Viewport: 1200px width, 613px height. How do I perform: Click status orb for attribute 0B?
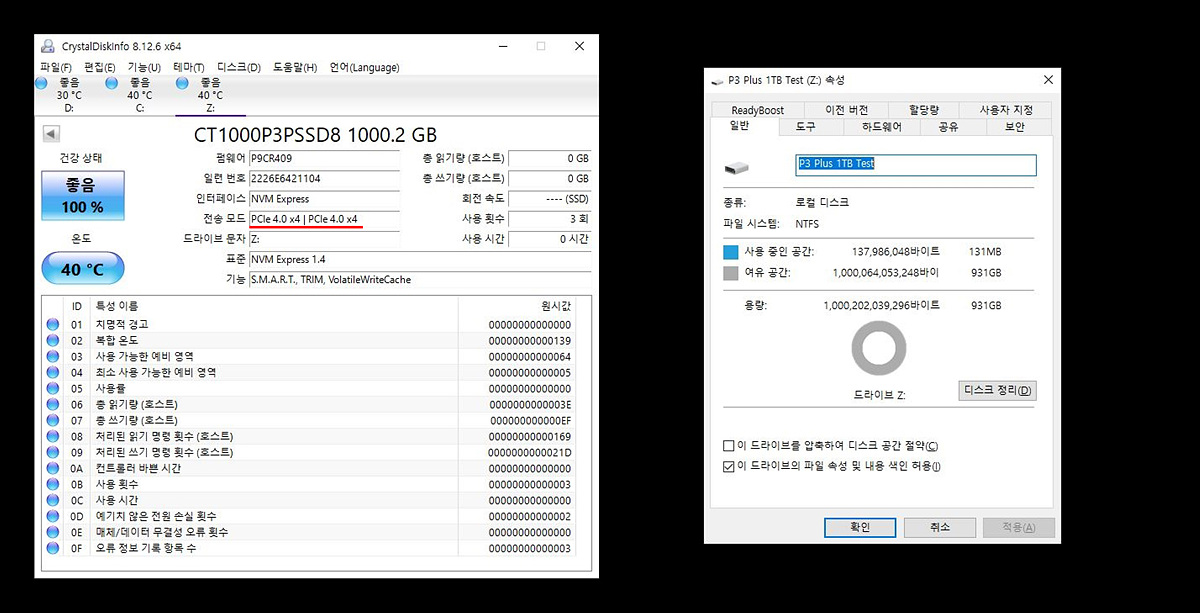point(53,485)
